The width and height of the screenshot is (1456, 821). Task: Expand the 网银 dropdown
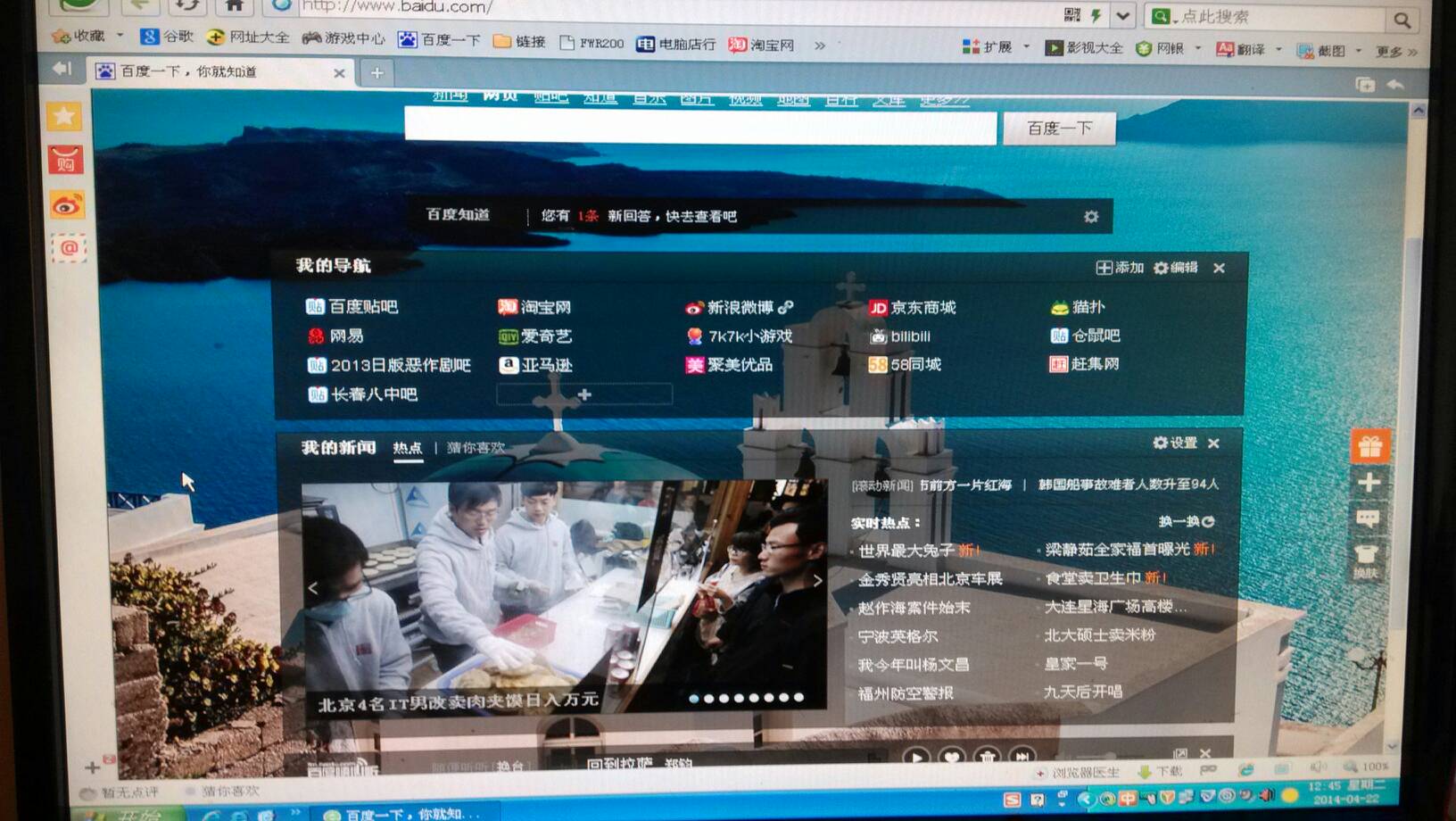pyautogui.click(x=1198, y=48)
